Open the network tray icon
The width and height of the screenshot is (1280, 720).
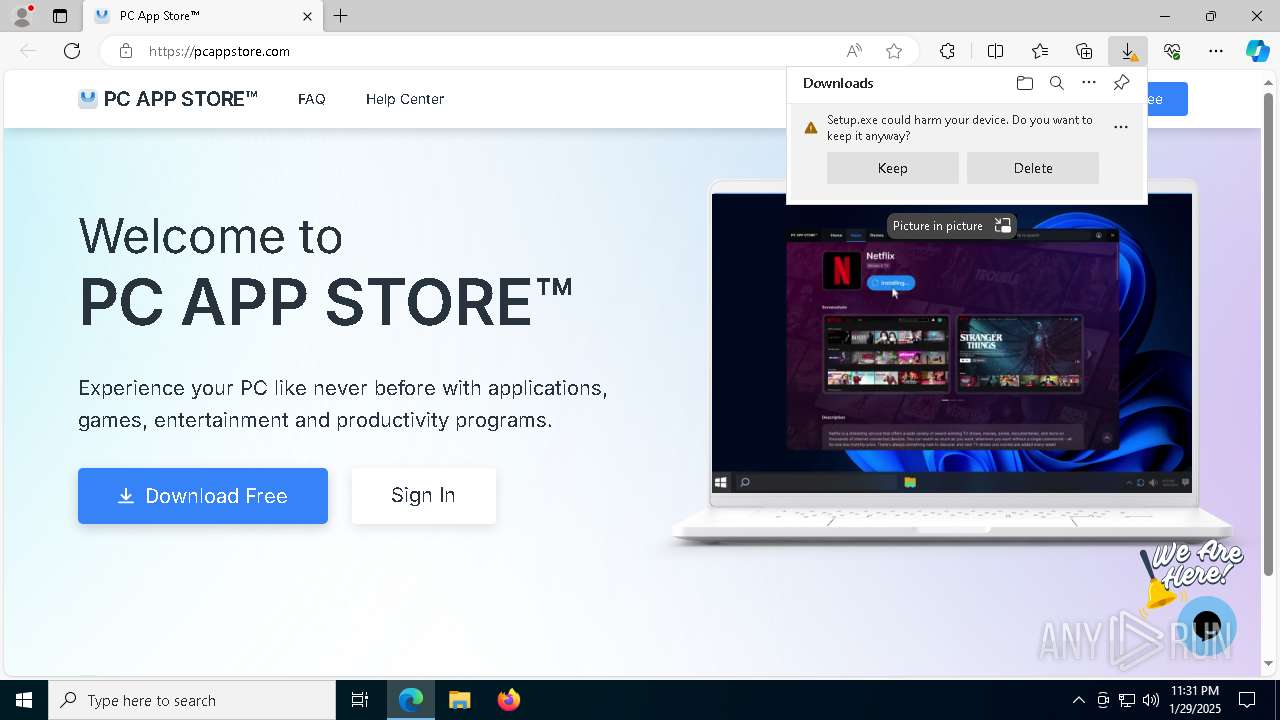coord(1127,700)
